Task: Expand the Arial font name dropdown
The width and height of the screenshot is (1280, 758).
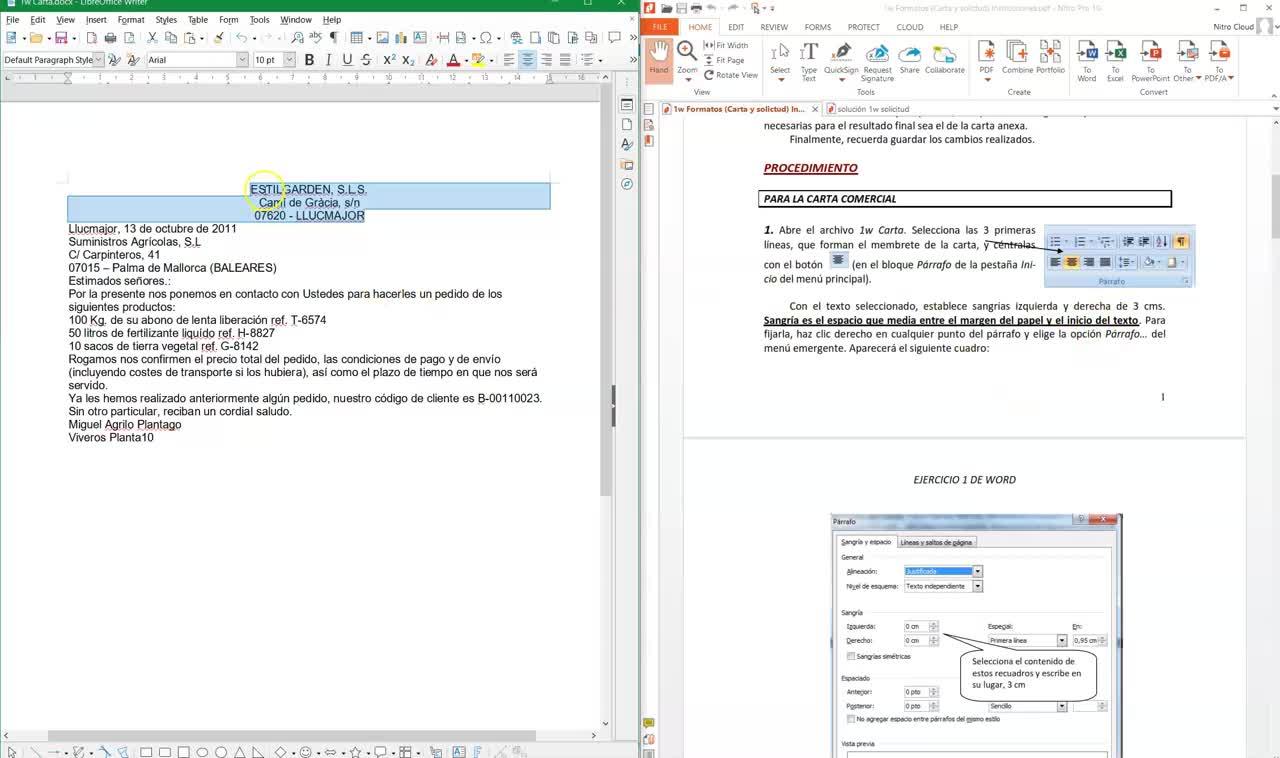Action: tap(242, 60)
